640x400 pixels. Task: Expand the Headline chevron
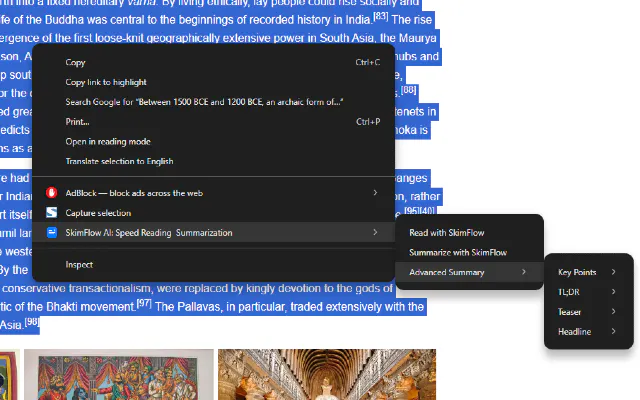[613, 331]
